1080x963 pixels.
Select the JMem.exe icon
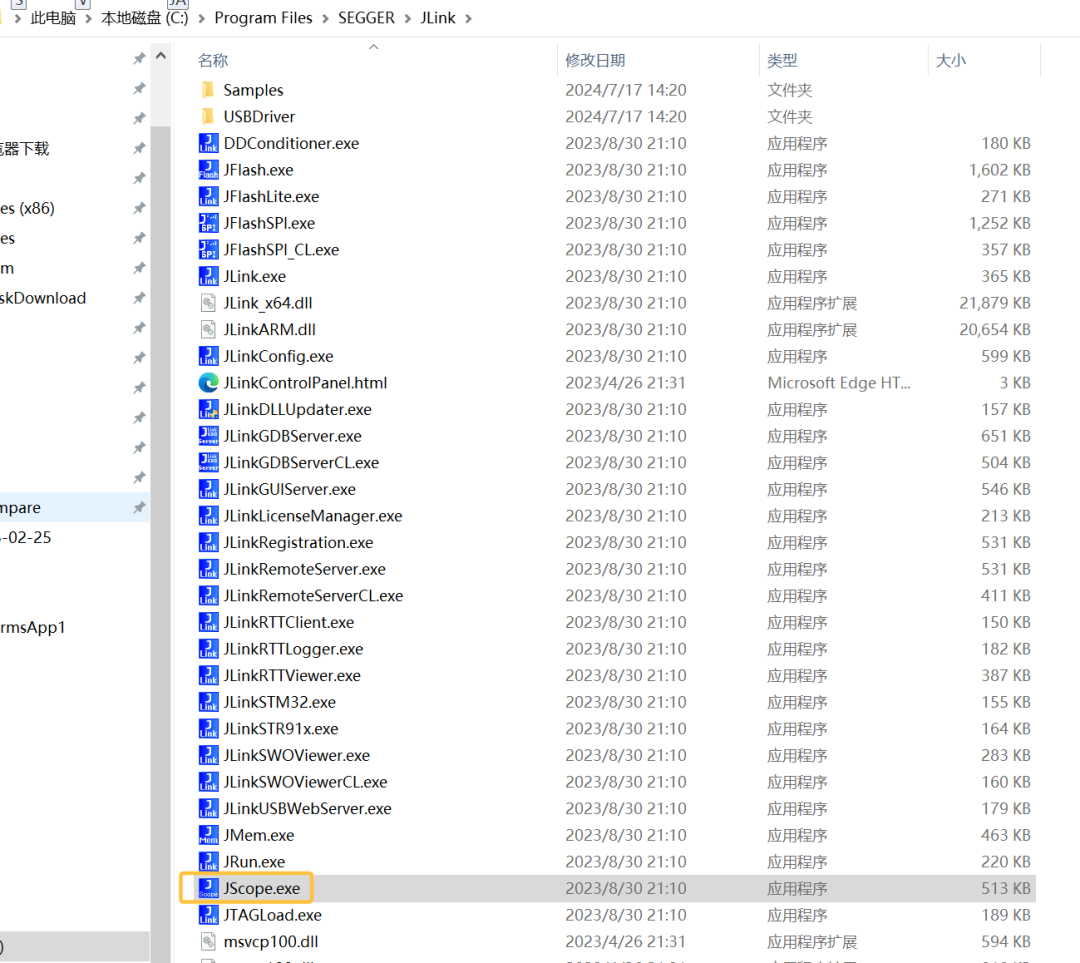208,835
